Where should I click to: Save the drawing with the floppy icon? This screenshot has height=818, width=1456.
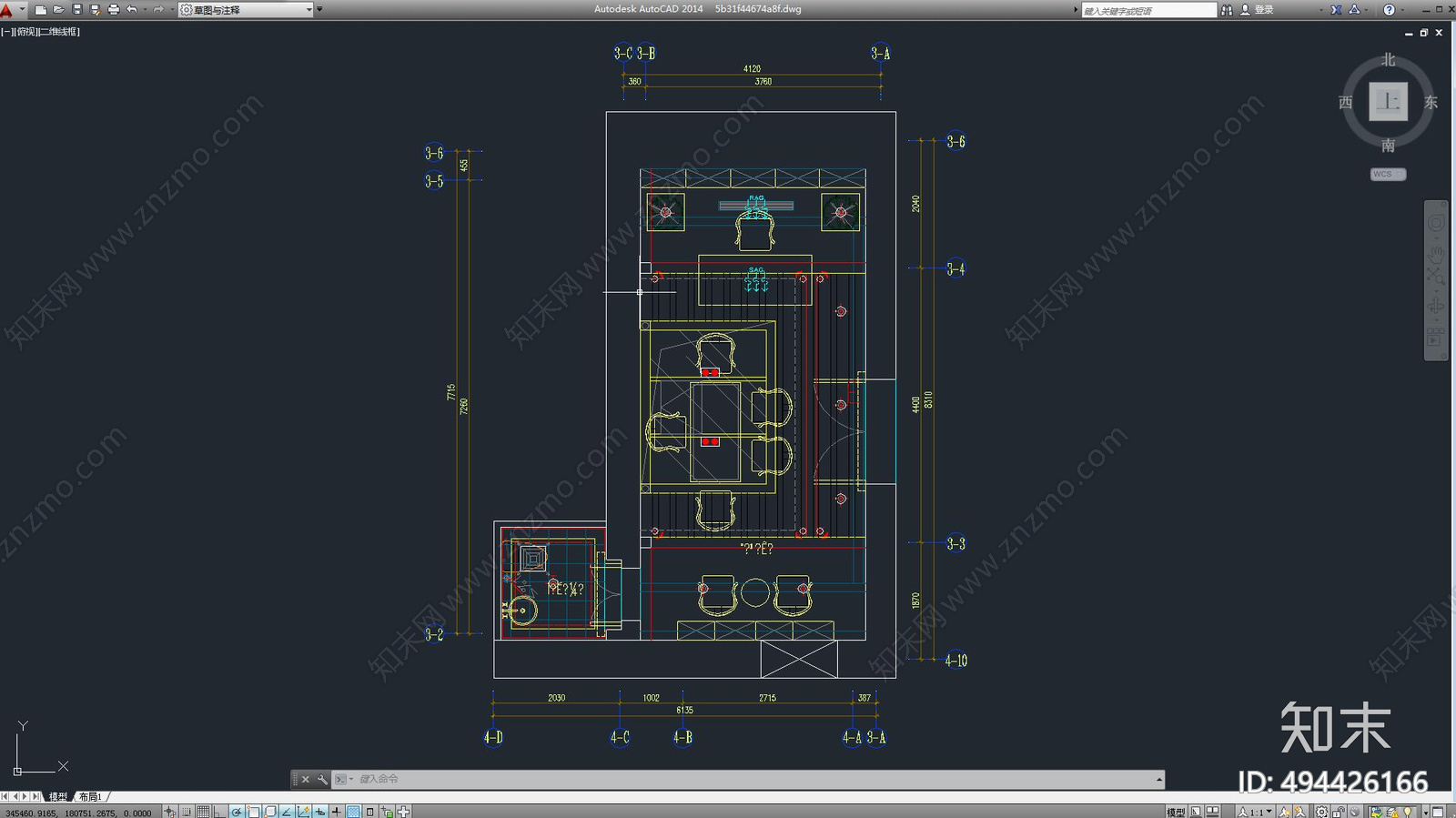pyautogui.click(x=77, y=10)
